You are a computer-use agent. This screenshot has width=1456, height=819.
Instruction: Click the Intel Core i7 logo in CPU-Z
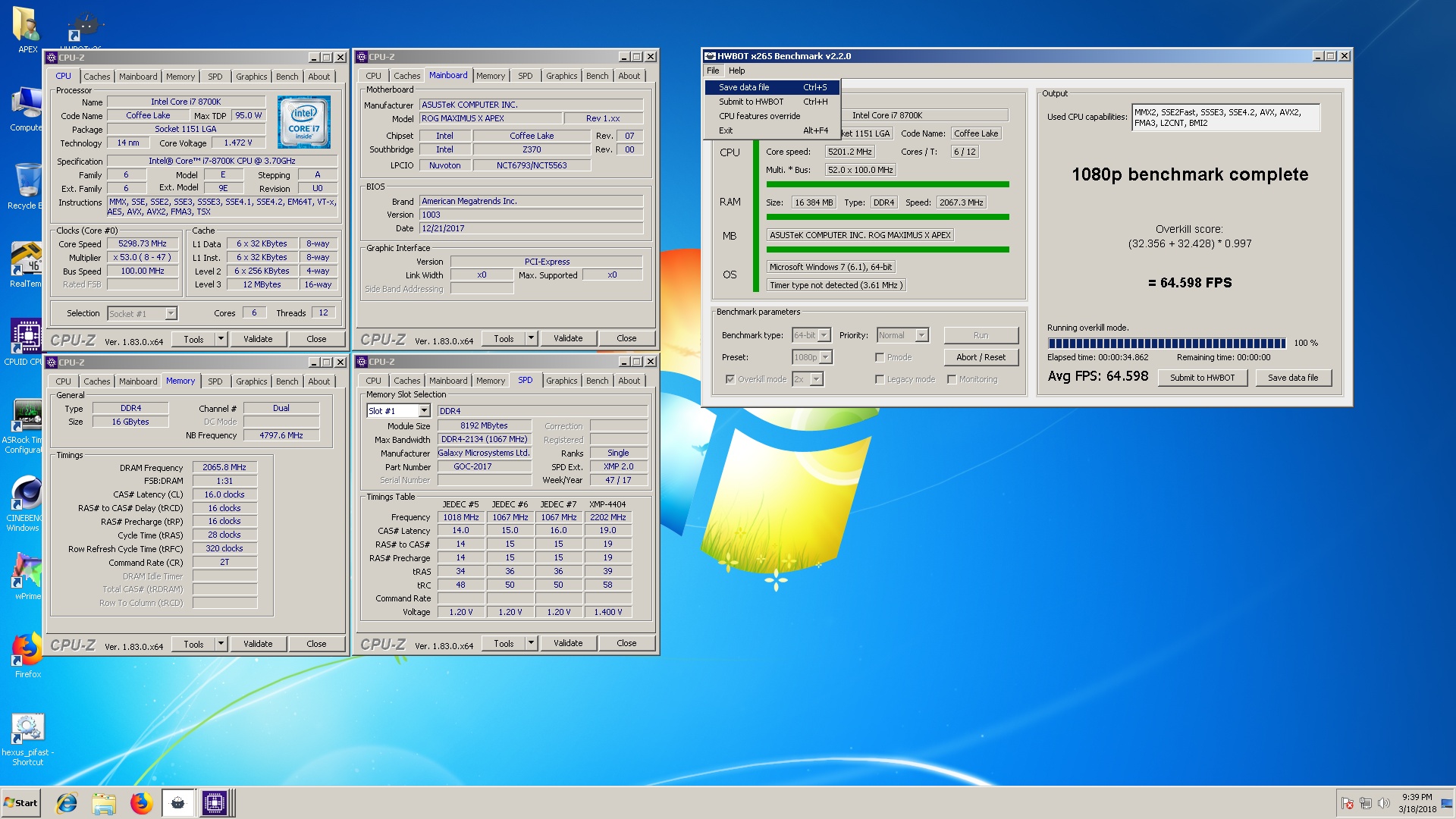(x=303, y=121)
